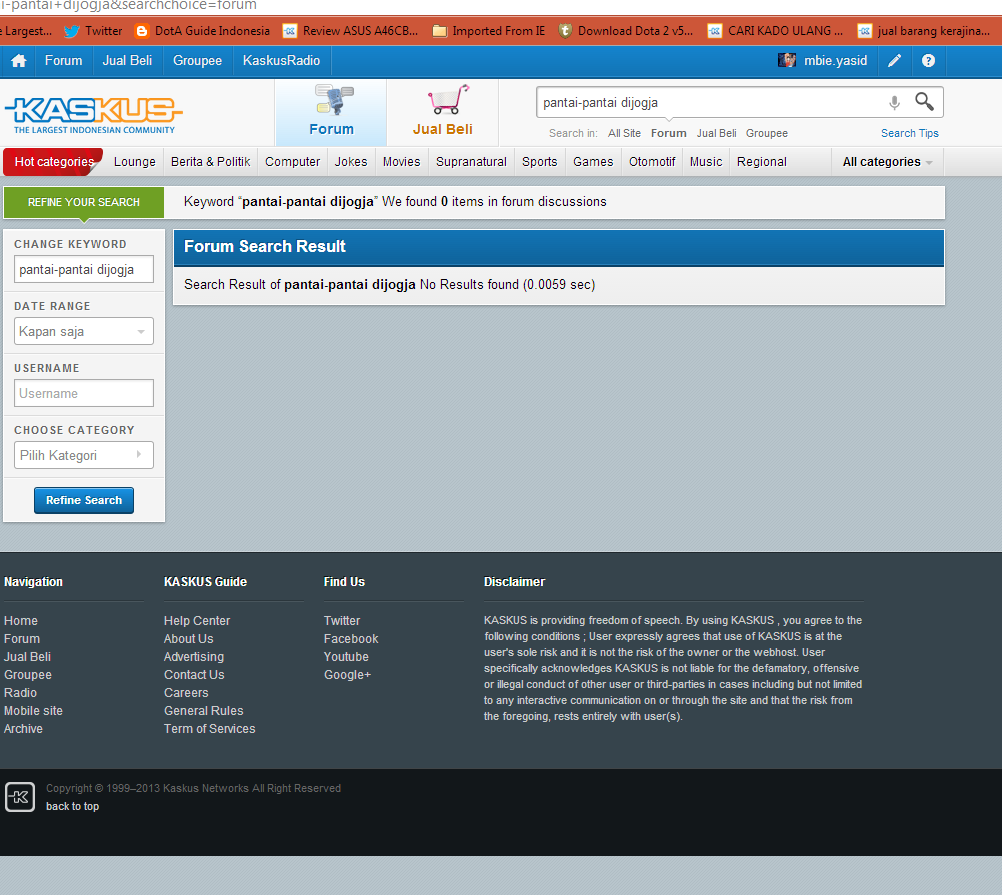Image resolution: width=1002 pixels, height=895 pixels.
Task: Open Jual Beli in top navigation bar
Action: coord(127,61)
